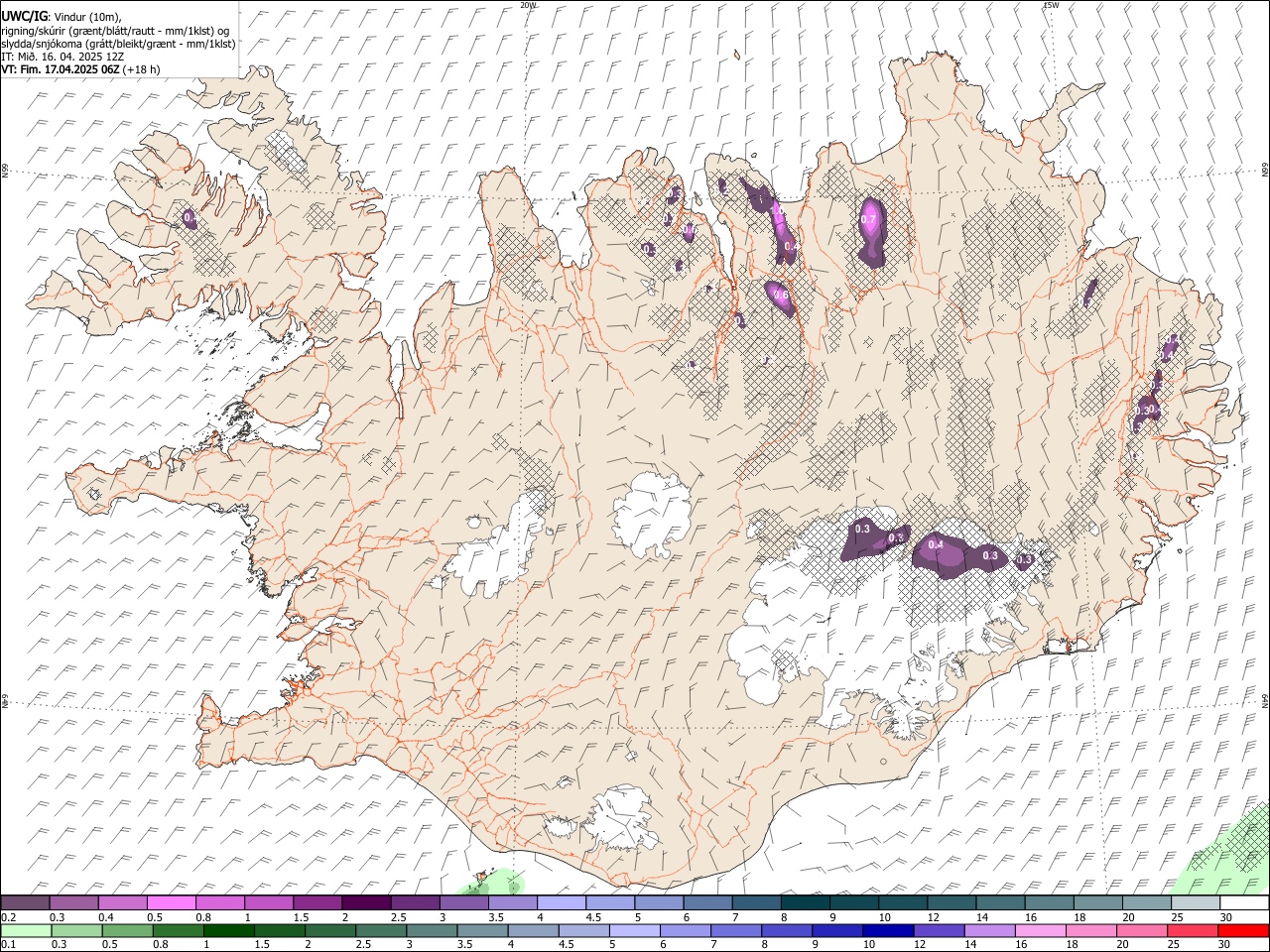Image resolution: width=1270 pixels, height=952 pixels.
Task: Click the pale green 0.1 swatch in the rain legend row
Action: (x=26, y=930)
